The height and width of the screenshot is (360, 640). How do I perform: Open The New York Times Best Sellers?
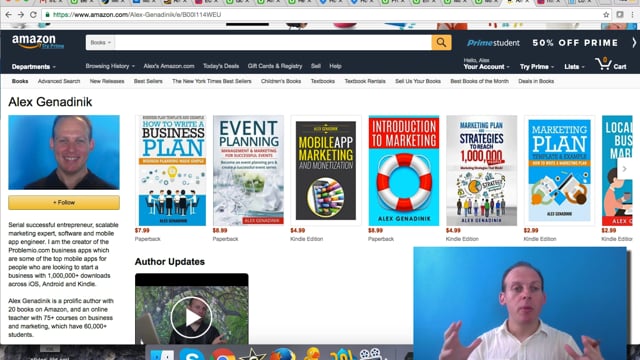point(211,81)
